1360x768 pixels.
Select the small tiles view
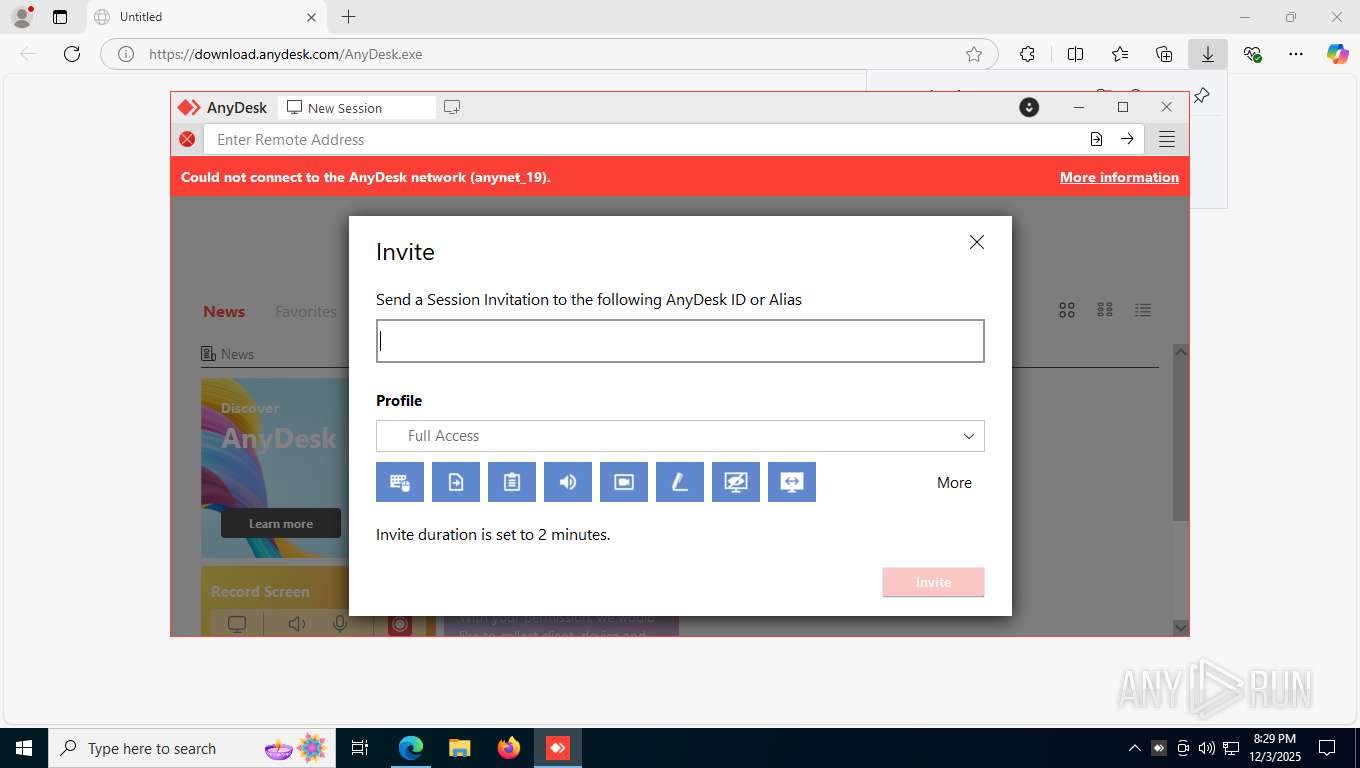pyautogui.click(x=1105, y=310)
